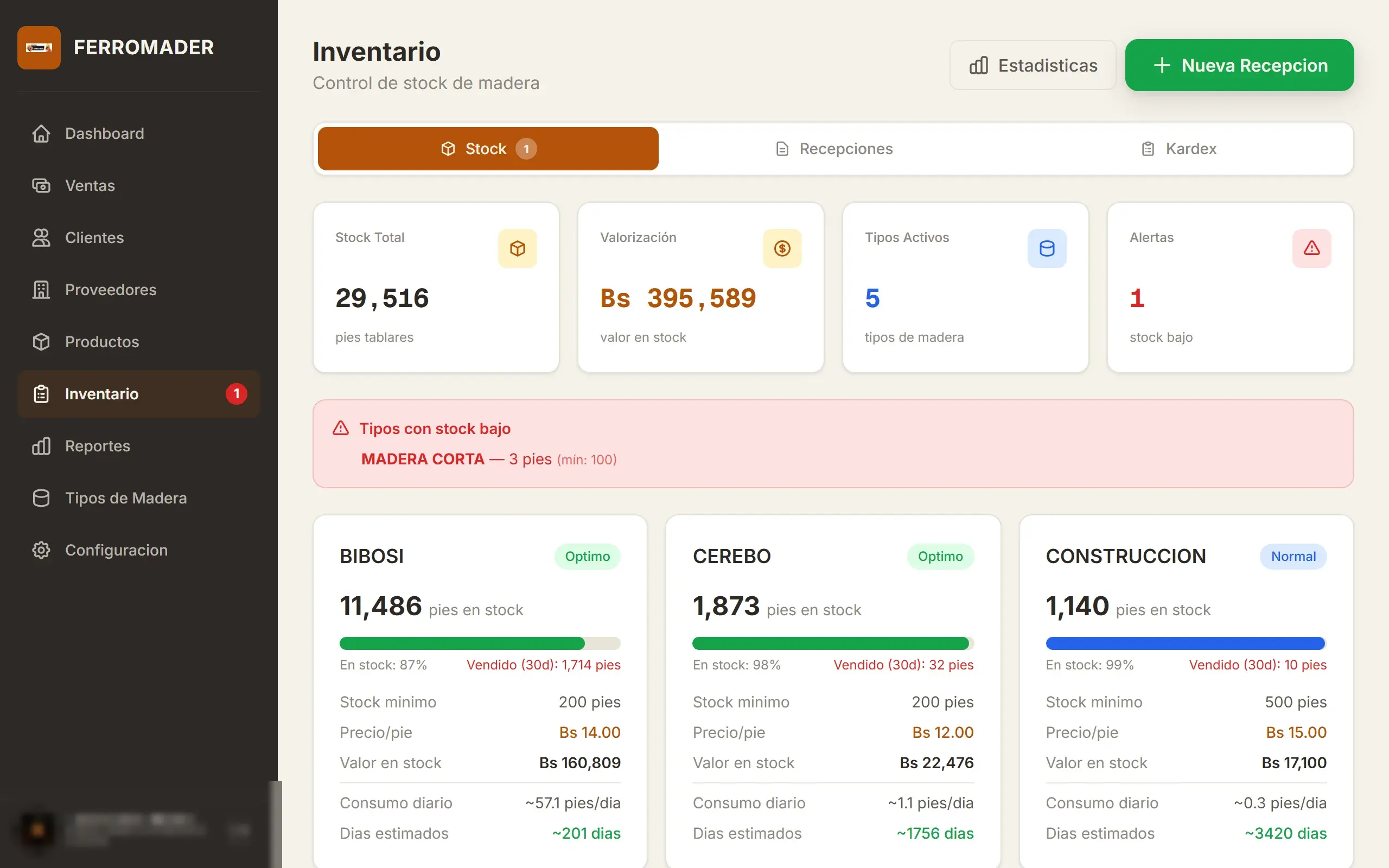The image size is (1389, 868).
Task: Click the CEREBO Optimo status badge
Action: pyautogui.click(x=940, y=556)
